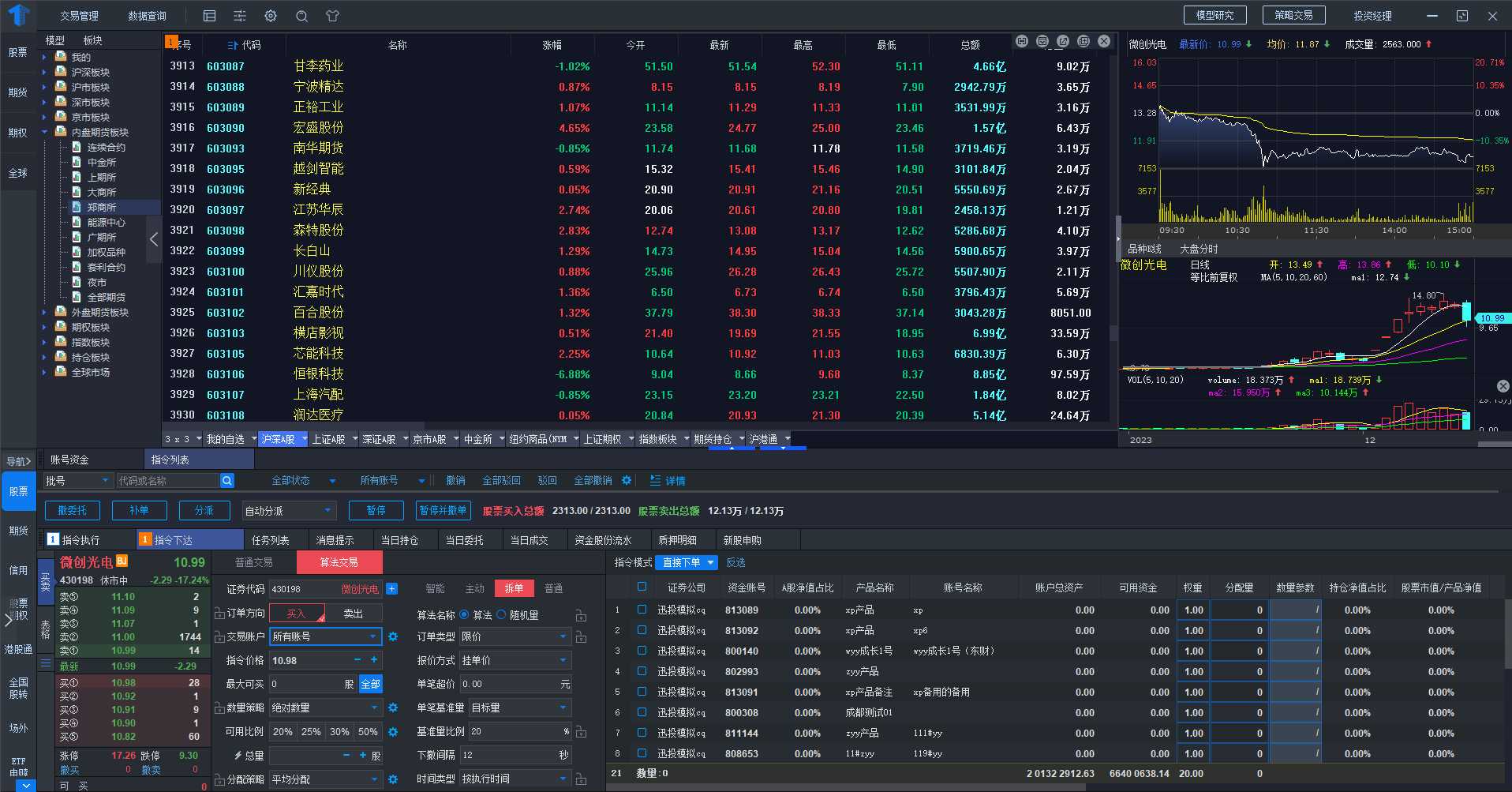This screenshot has width=1512, height=792.
Task: Click the table layout icon in top toolbar
Action: 209,16
